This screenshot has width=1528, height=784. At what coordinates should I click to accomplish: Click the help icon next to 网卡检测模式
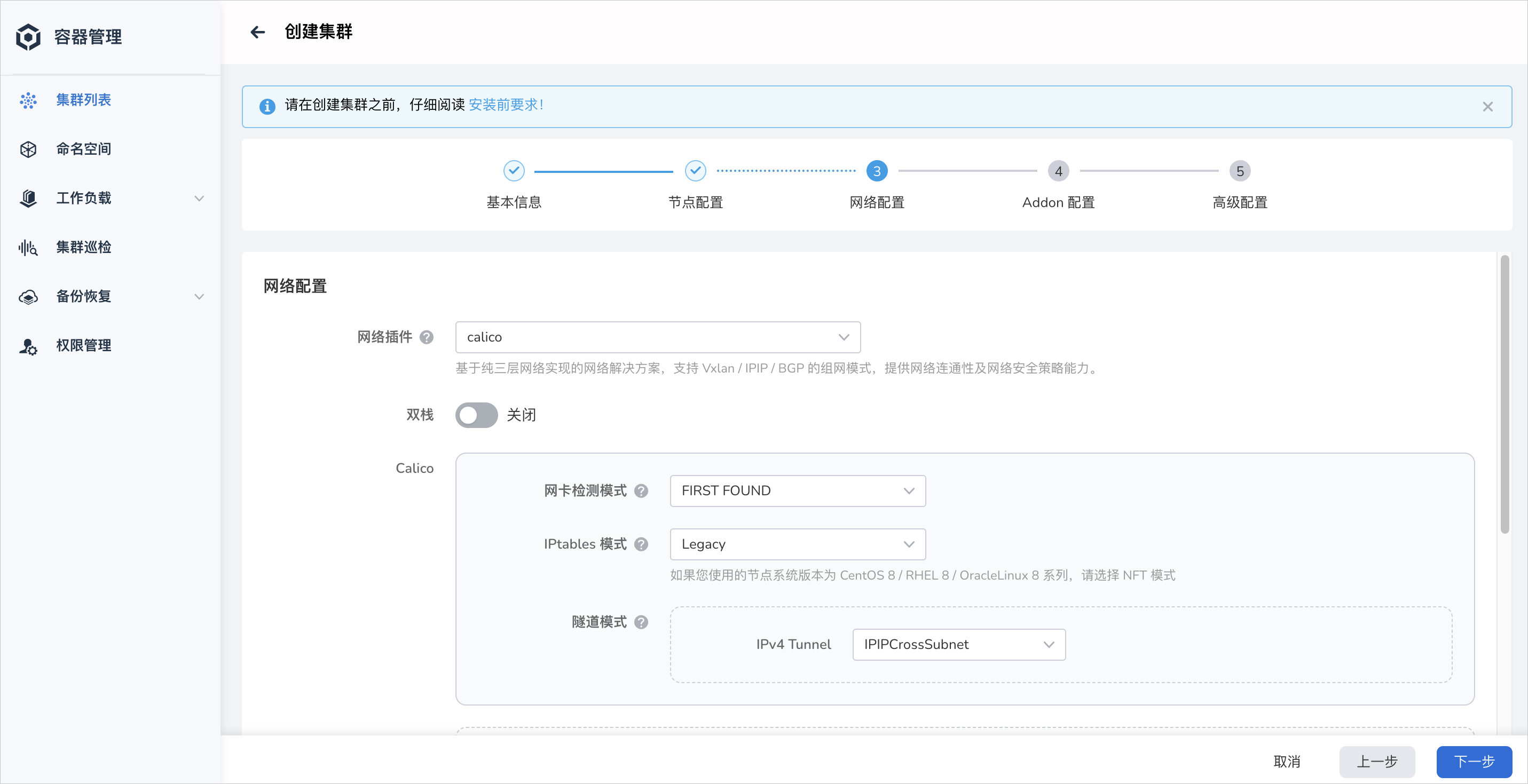tap(641, 491)
